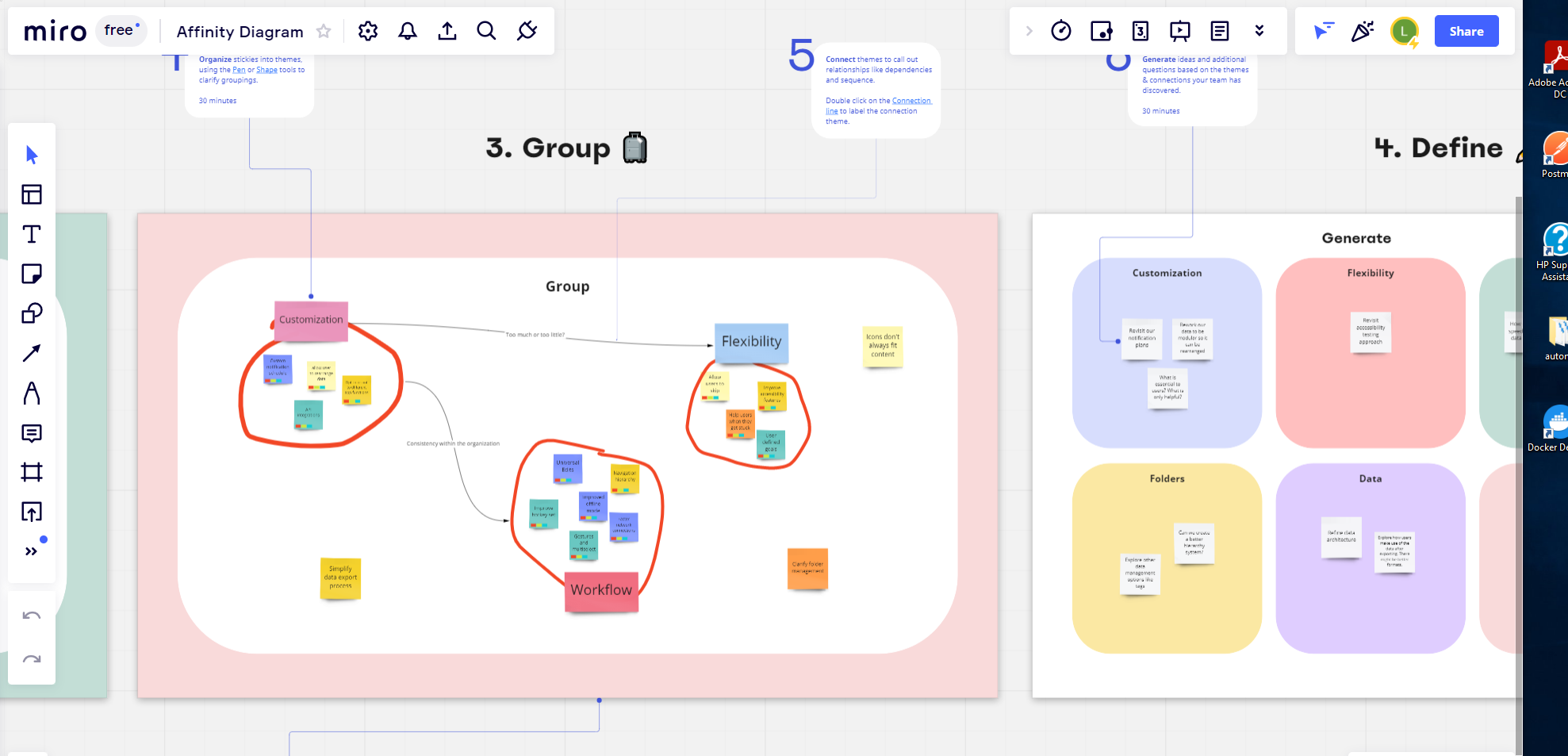Toggle collaborators' cursors visibility
This screenshot has height=756, width=1568.
(x=1323, y=31)
